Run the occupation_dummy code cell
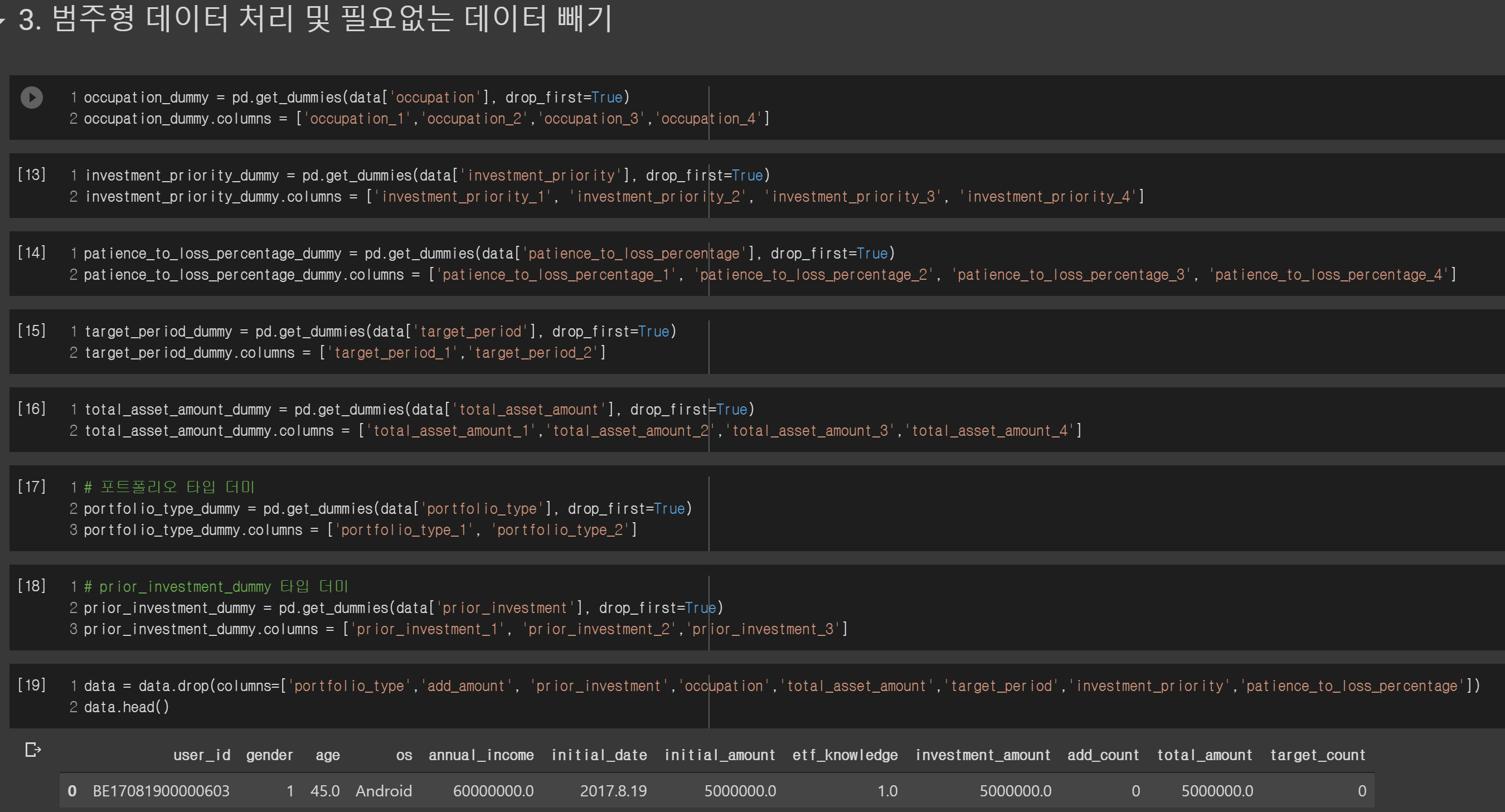The image size is (1505, 812). point(32,98)
